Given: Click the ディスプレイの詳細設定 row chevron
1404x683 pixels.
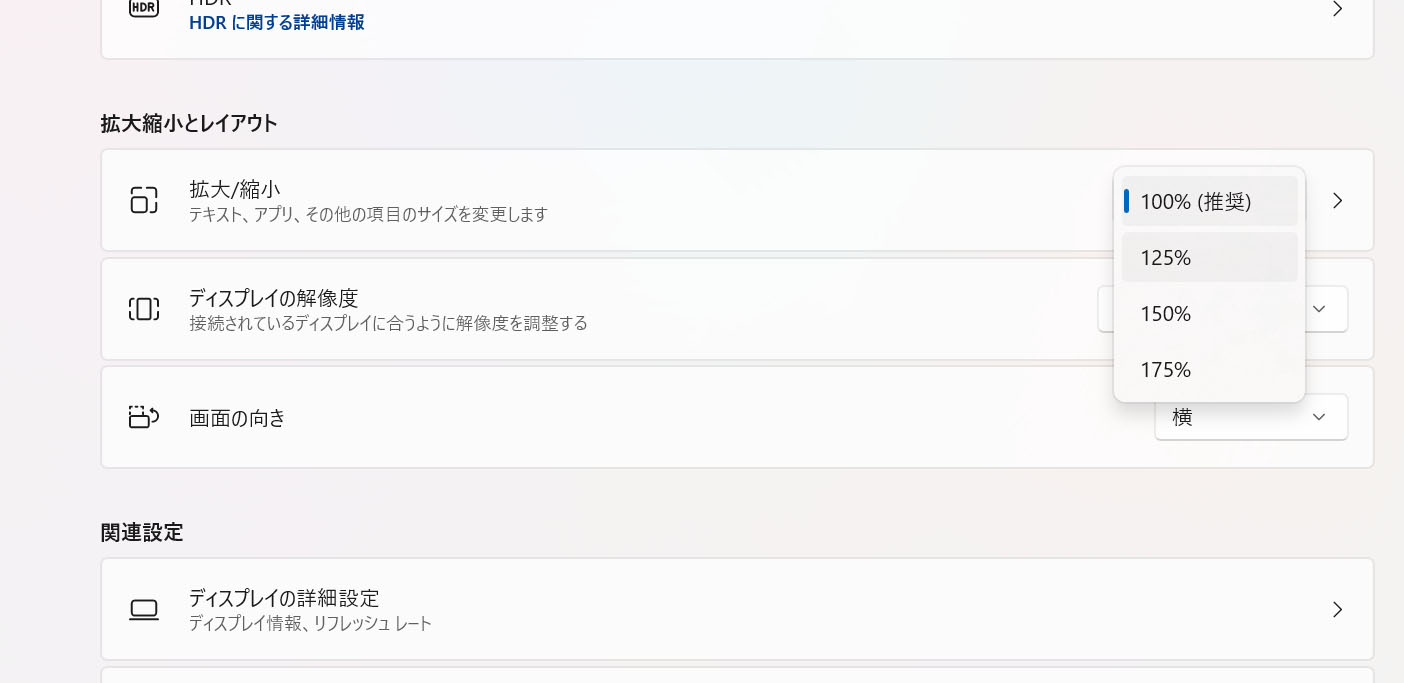Looking at the screenshot, I should point(1337,609).
